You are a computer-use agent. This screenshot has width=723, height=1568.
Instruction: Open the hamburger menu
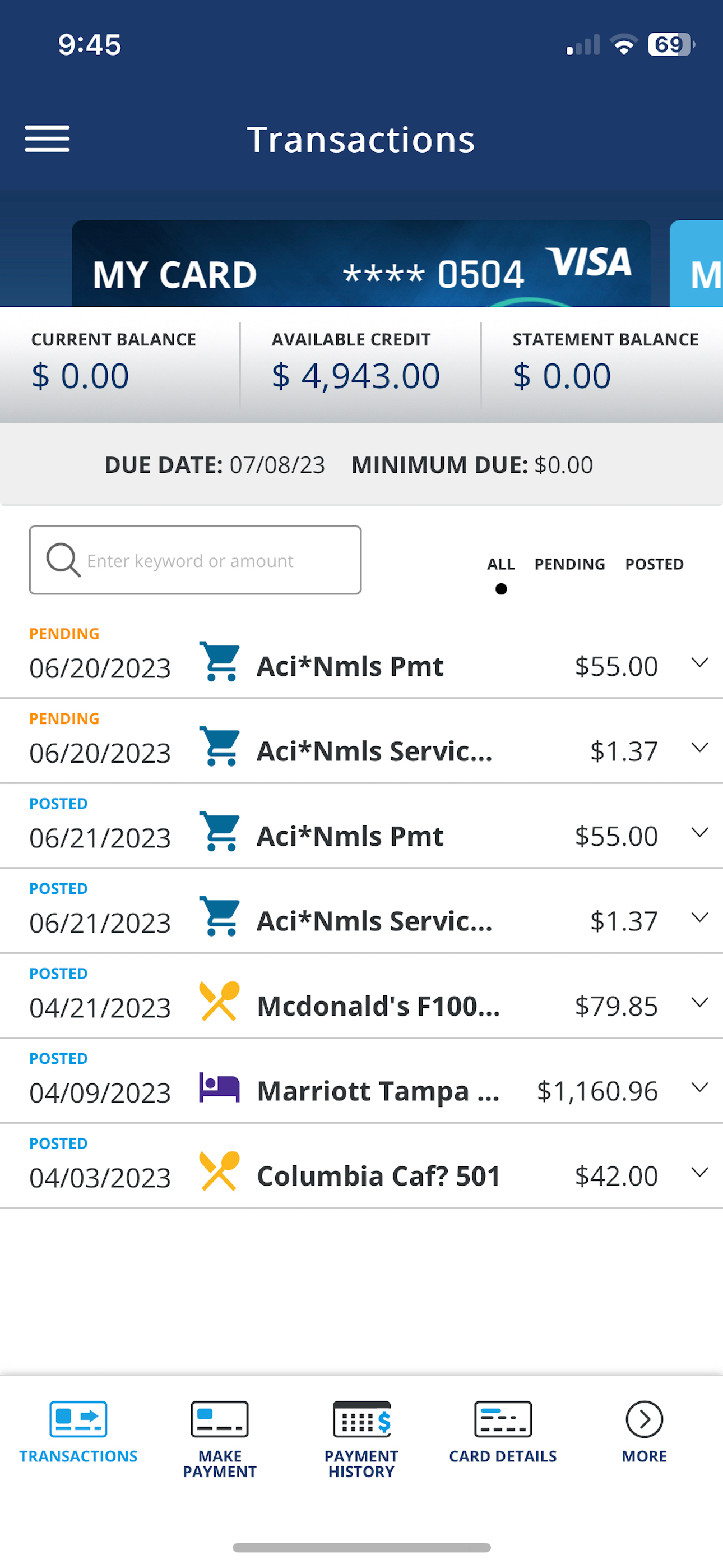(47, 139)
